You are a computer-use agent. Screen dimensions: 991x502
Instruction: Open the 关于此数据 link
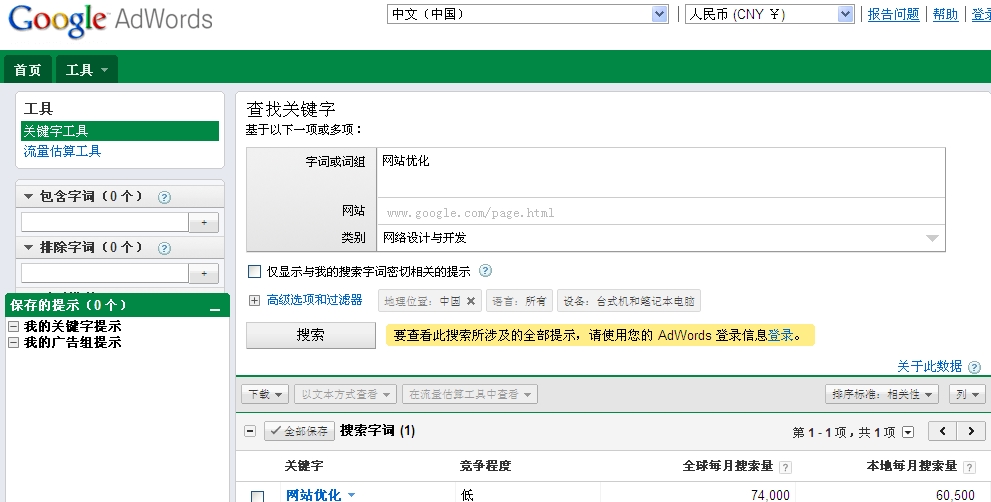coord(930,366)
